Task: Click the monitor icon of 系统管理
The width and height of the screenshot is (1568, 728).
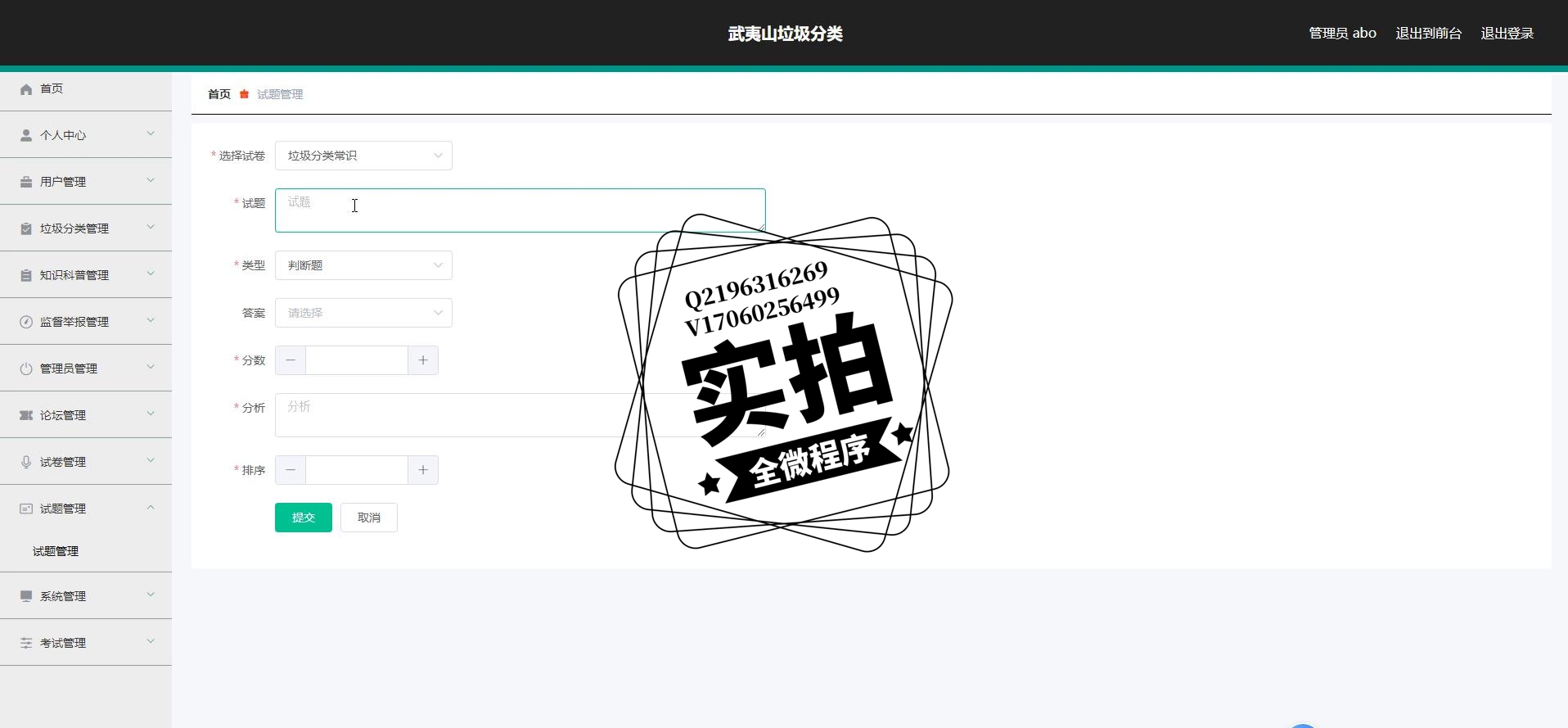Action: 26,596
